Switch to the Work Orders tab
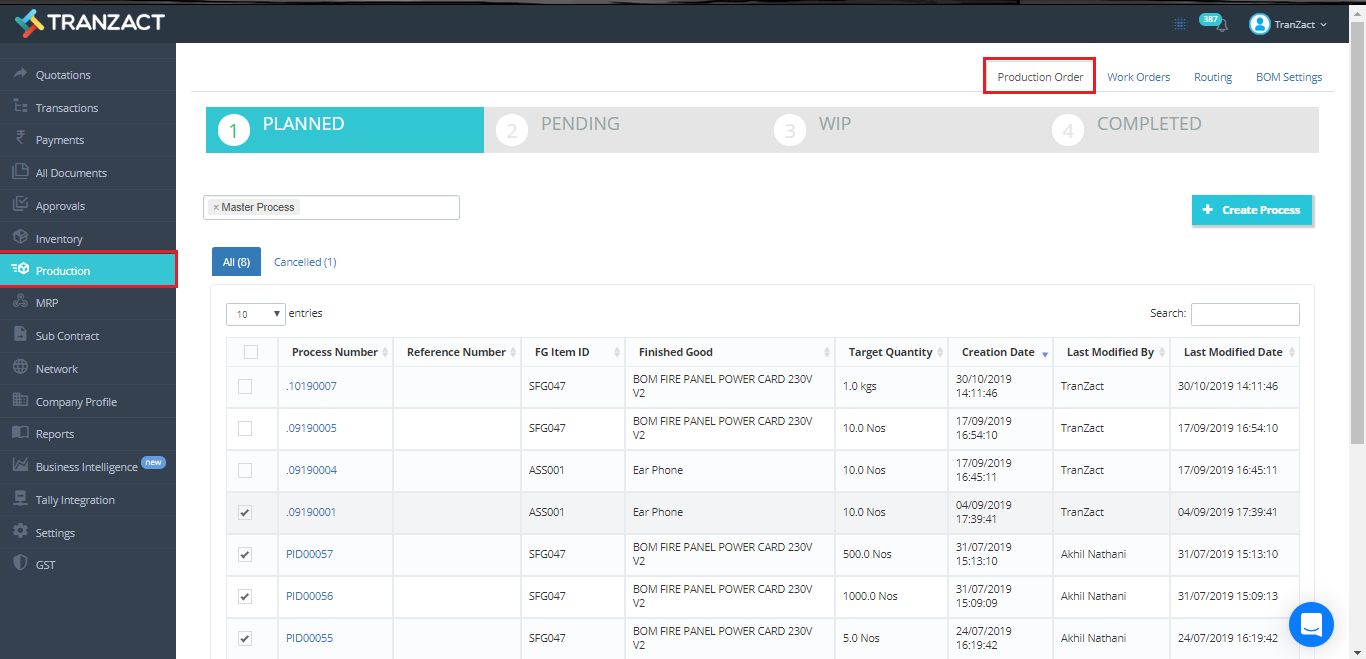The height and width of the screenshot is (659, 1366). point(1138,77)
